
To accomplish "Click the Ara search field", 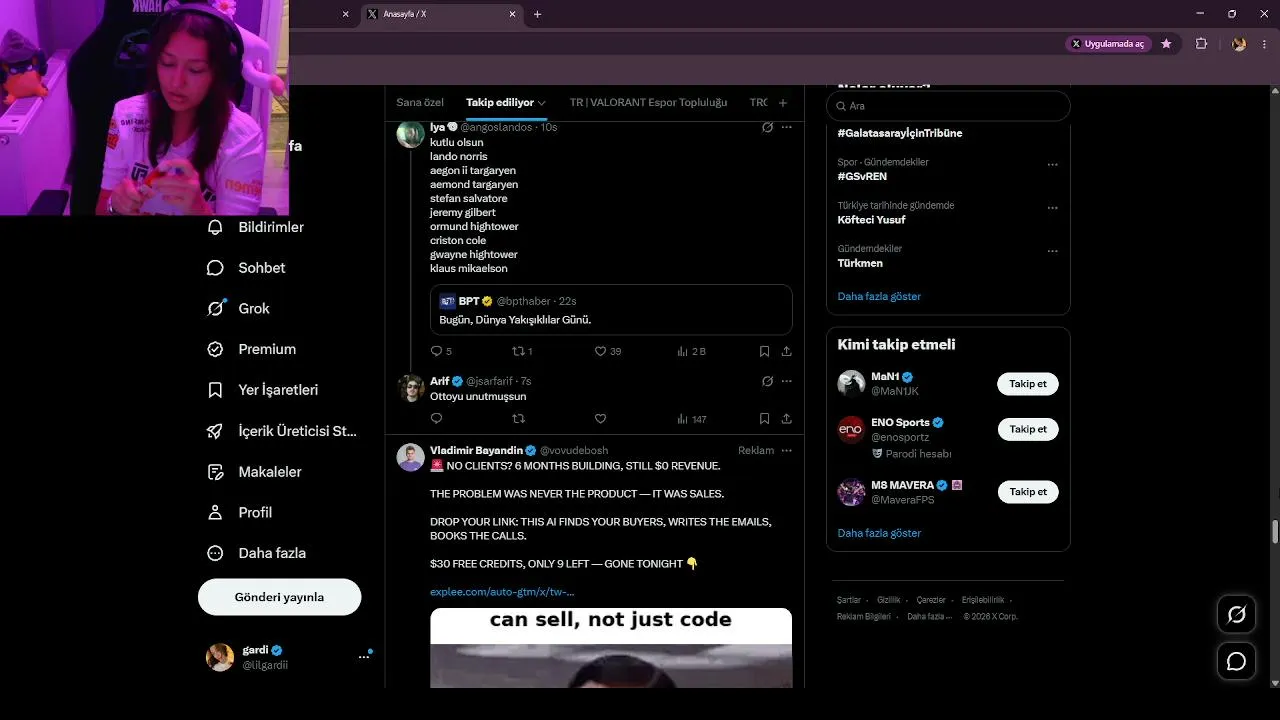I will tap(948, 106).
